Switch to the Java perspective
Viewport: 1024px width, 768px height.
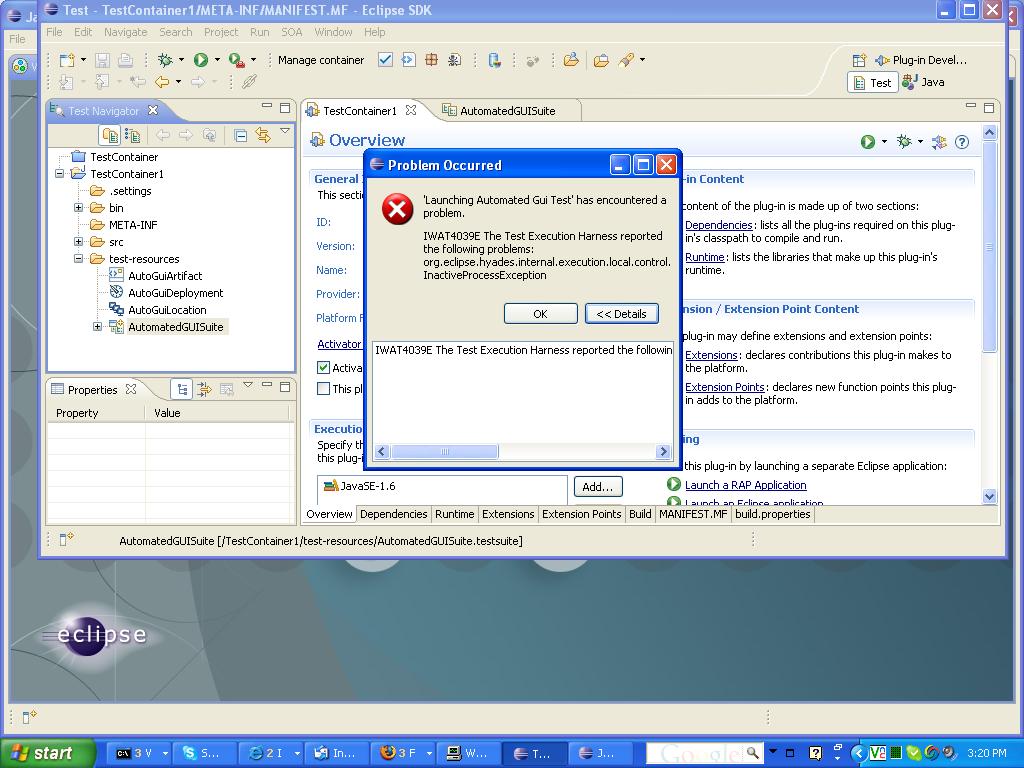click(923, 82)
